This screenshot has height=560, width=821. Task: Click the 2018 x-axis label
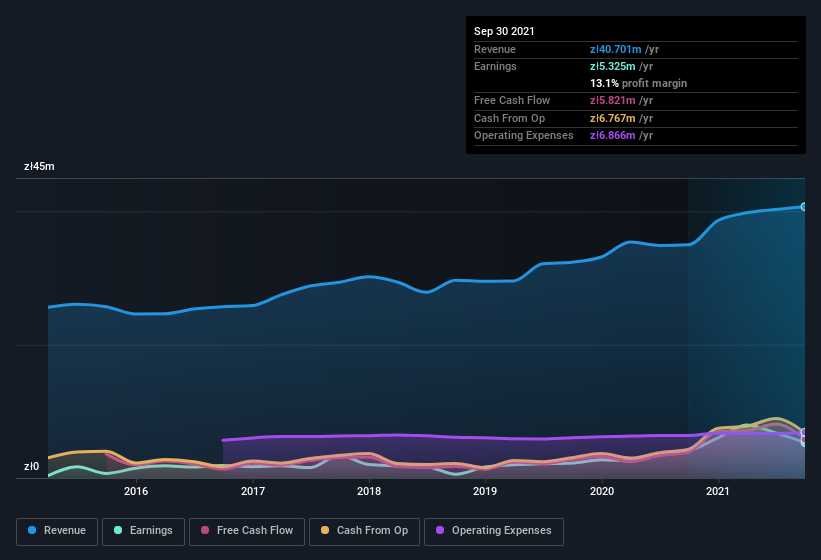click(x=369, y=491)
